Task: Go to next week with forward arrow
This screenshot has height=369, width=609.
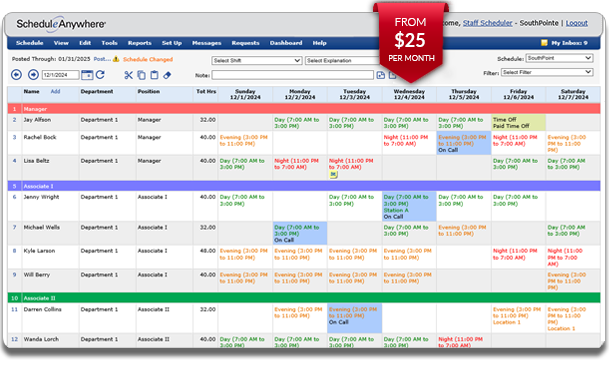Action: coord(33,75)
